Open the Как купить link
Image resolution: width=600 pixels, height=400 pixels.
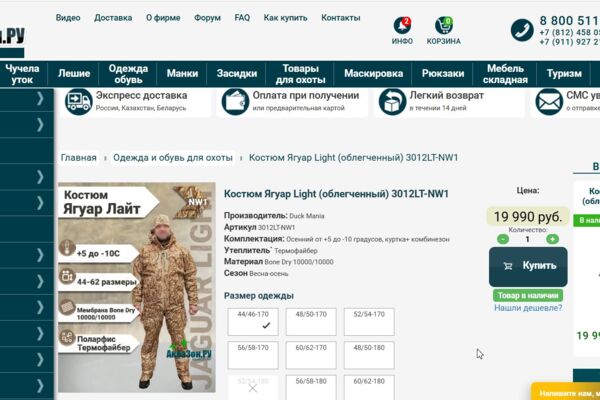(285, 18)
